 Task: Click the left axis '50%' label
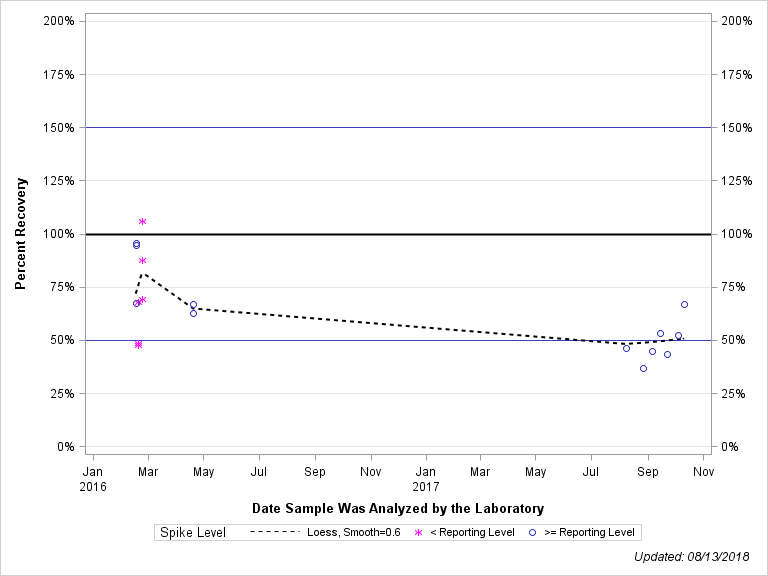[x=62, y=340]
